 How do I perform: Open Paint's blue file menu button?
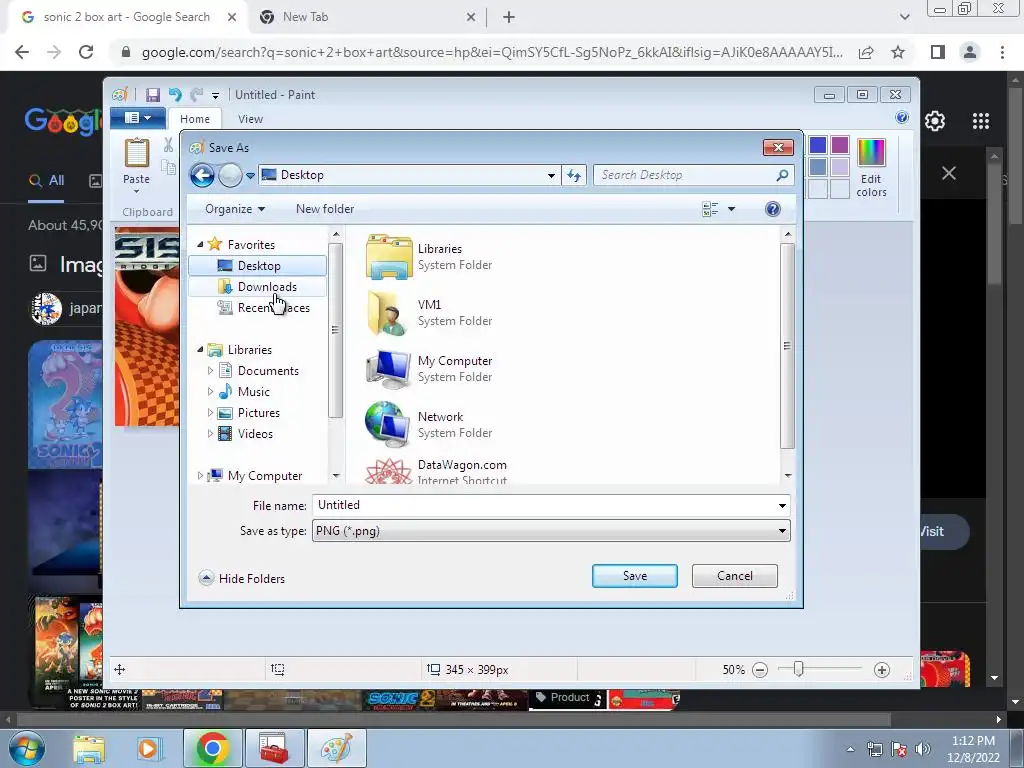(x=138, y=118)
